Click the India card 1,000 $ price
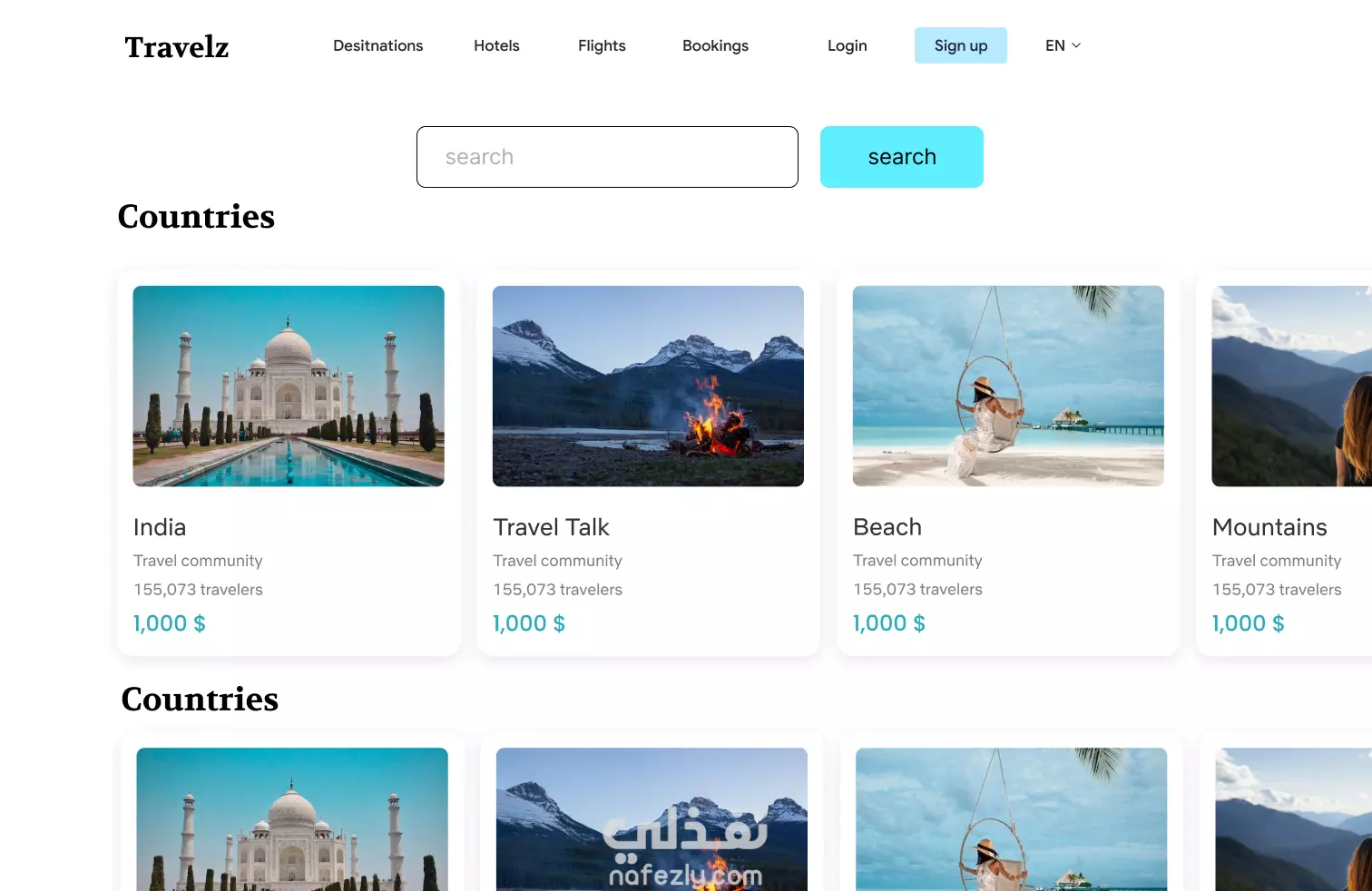The image size is (1372, 891). coord(170,623)
